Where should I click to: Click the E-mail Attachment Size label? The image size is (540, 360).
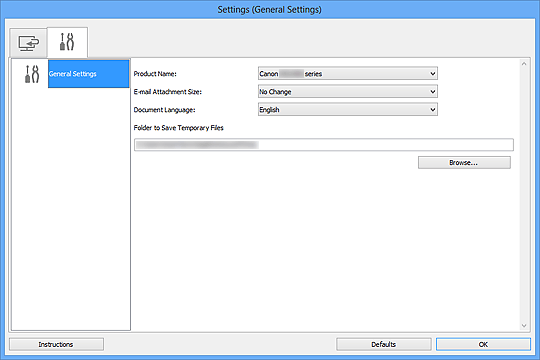point(168,92)
